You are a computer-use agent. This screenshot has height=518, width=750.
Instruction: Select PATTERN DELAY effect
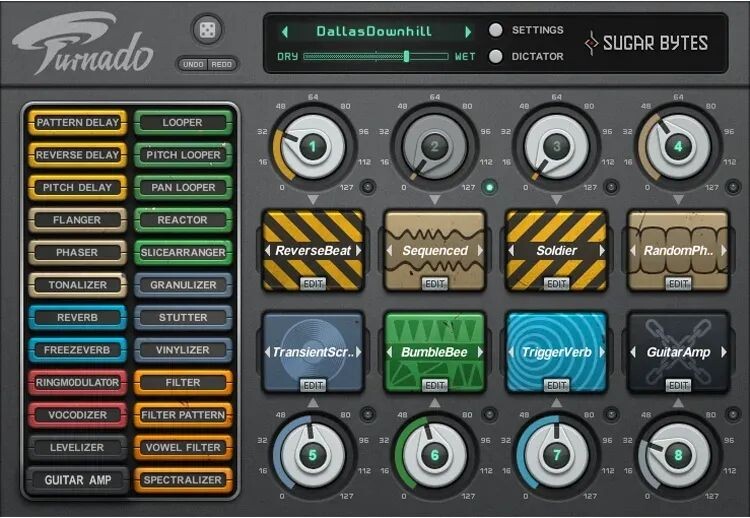coord(77,122)
